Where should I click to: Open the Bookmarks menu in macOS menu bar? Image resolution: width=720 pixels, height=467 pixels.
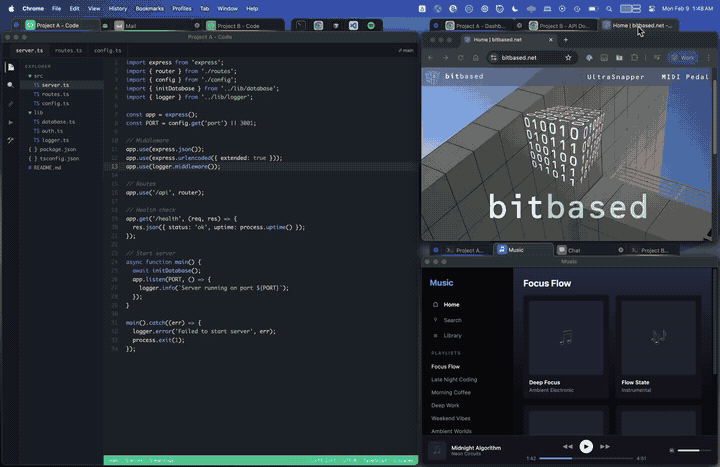(x=150, y=8)
